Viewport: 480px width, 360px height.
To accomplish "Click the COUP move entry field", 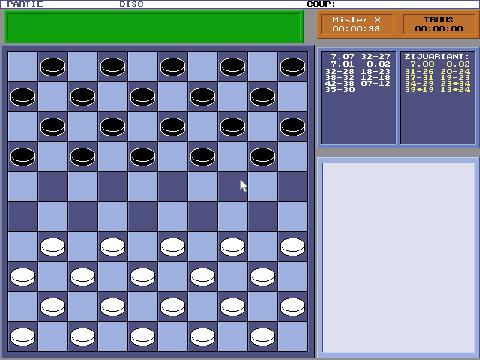I will [407, 4].
